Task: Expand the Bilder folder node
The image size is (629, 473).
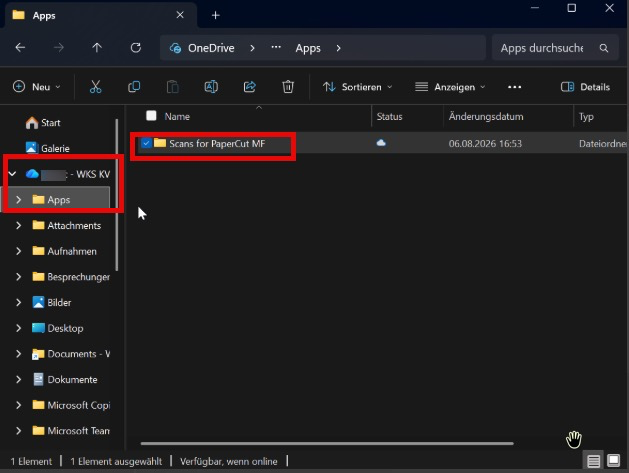Action: (18, 302)
